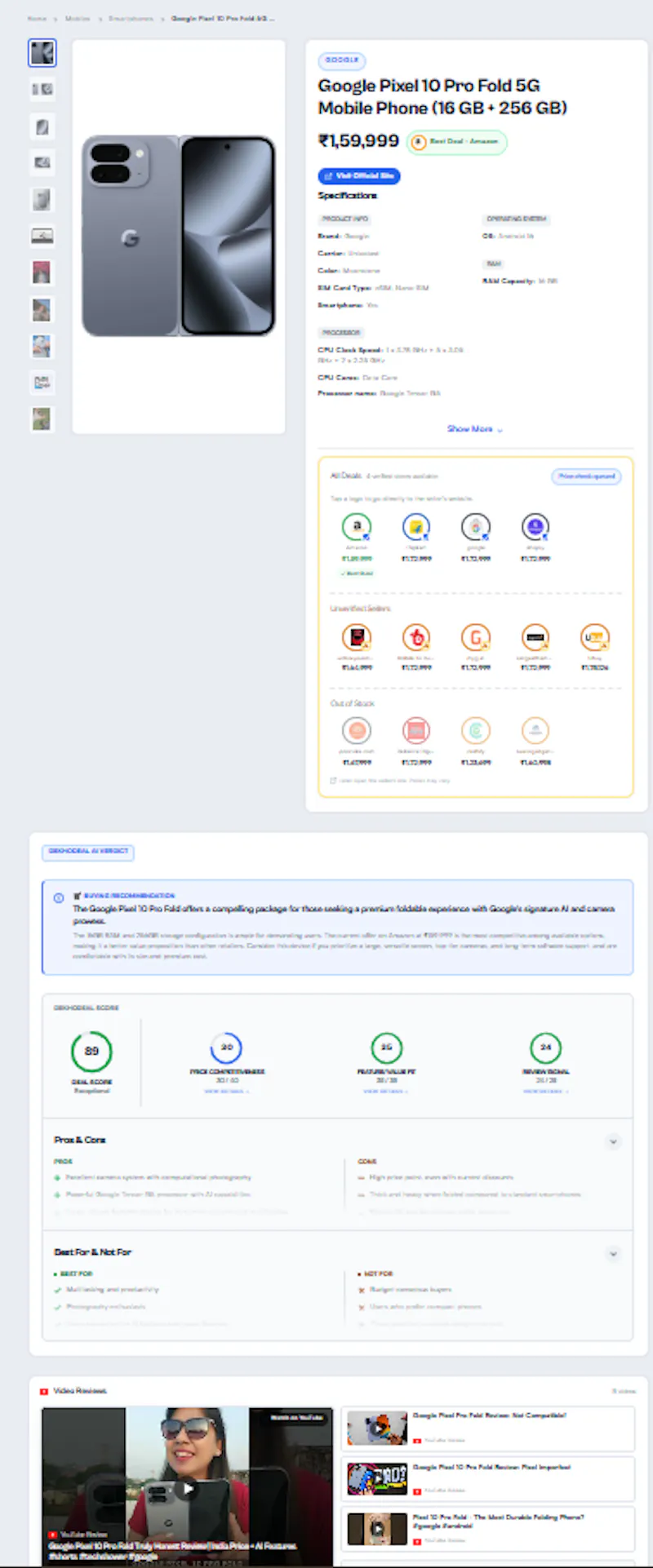Select the eighth product thumbnail
The image size is (653, 1568).
42,309
